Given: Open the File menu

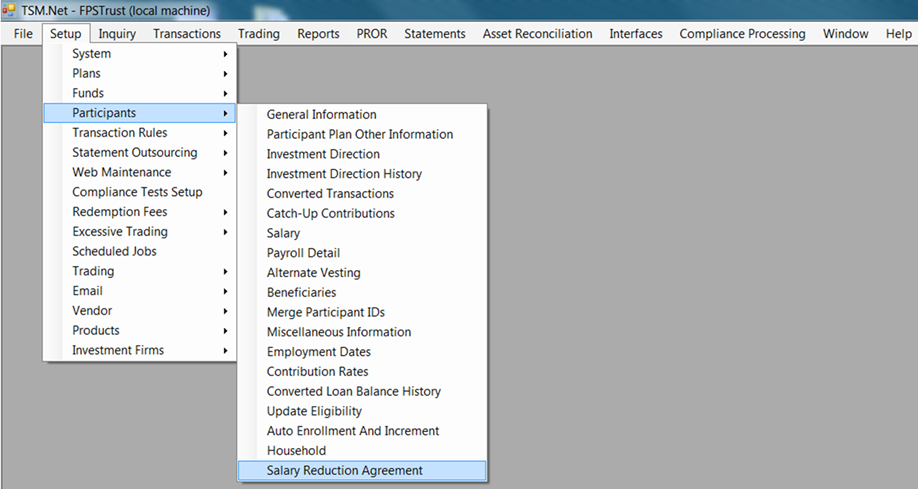Looking at the screenshot, I should click(x=23, y=34).
